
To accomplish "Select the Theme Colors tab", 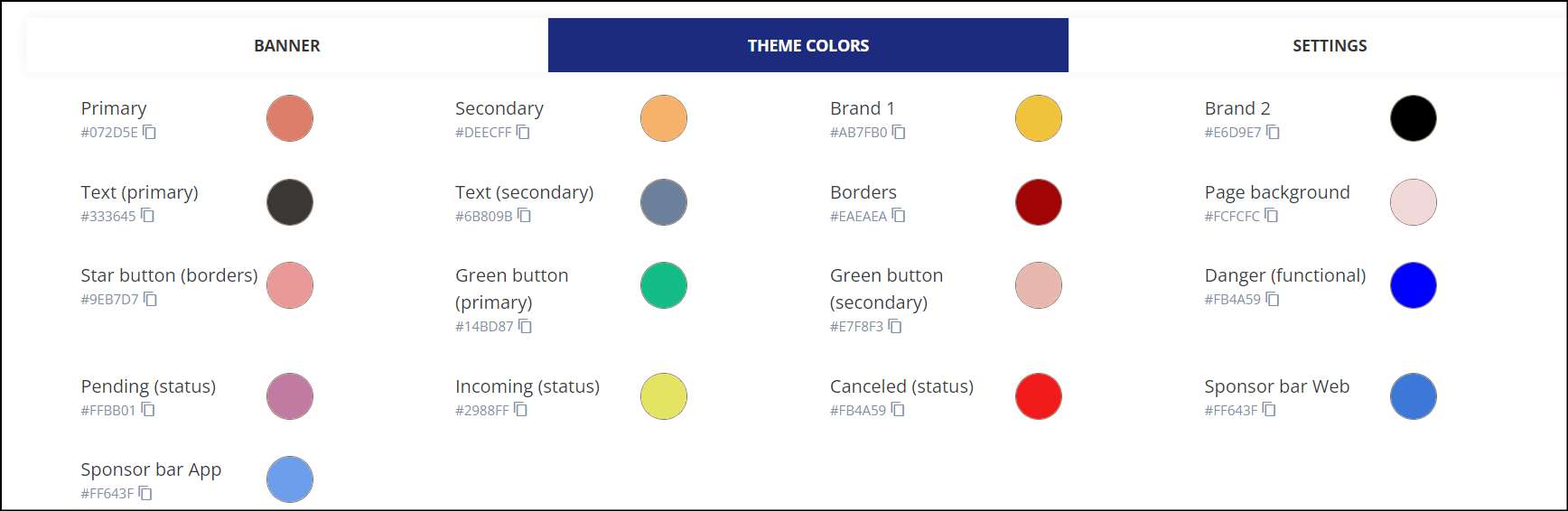I will (x=808, y=45).
